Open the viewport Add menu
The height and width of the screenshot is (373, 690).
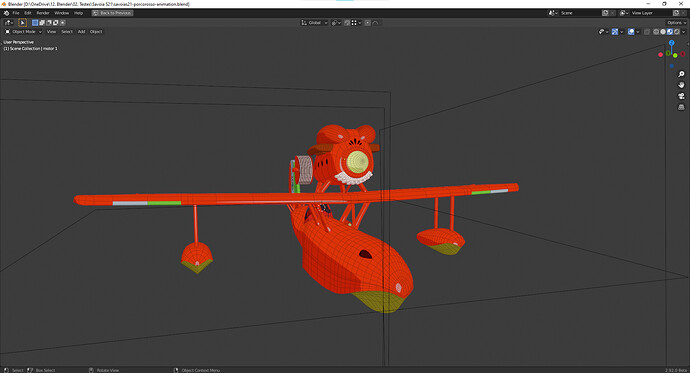[x=81, y=32]
